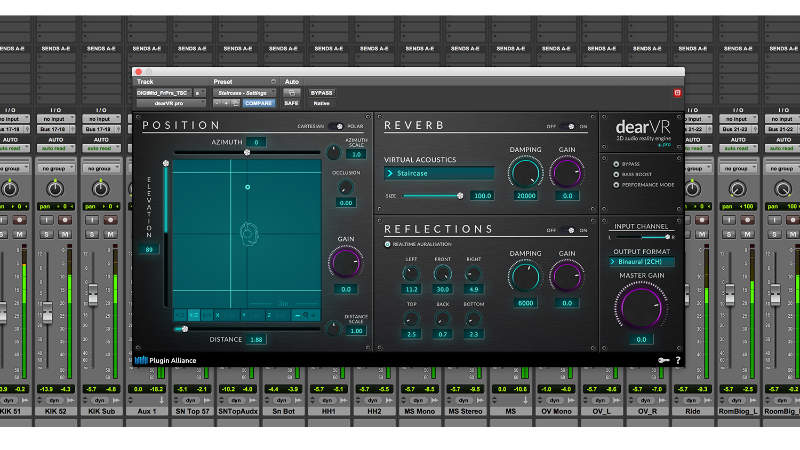Adjust the Top reflection knob

(x=411, y=319)
